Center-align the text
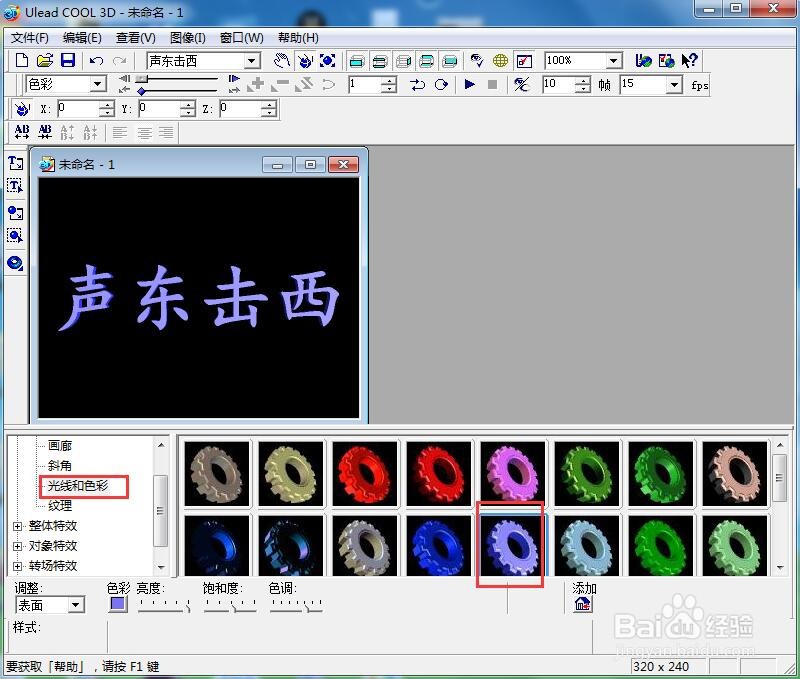This screenshot has width=800, height=679. 144,133
